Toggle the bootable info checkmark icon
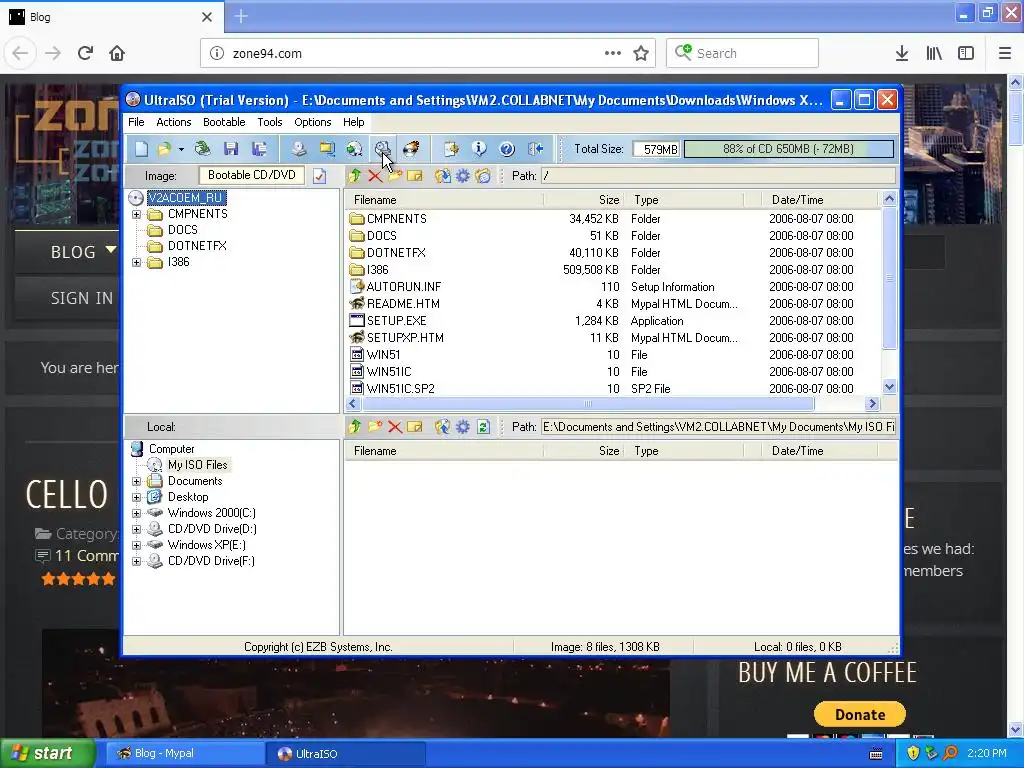Viewport: 1024px width, 768px height. tap(319, 176)
